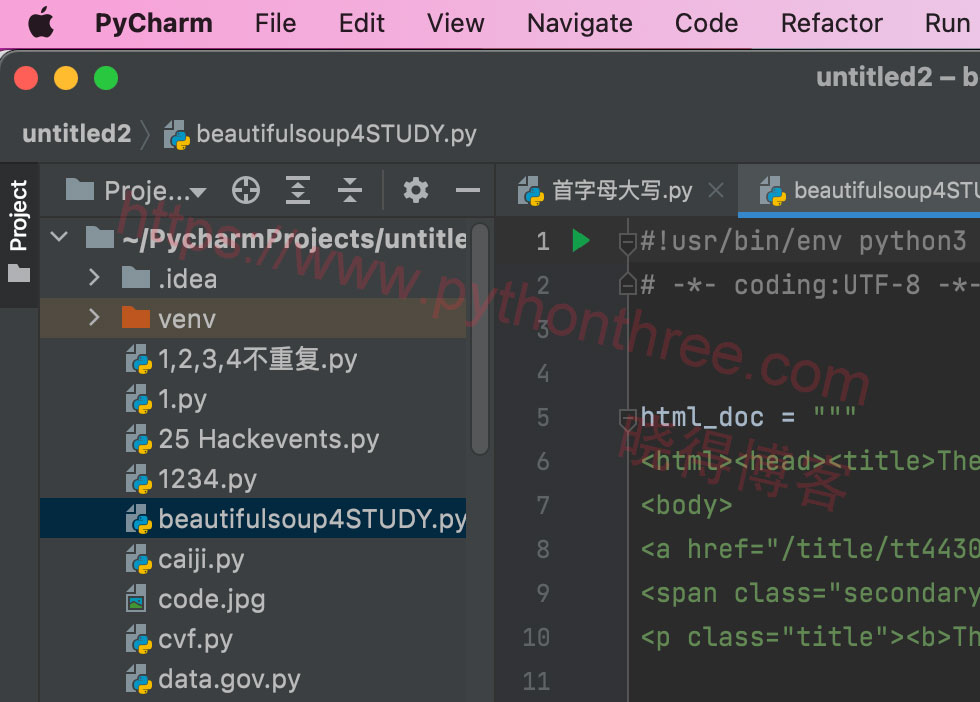Click the image file icon of code.jpg
The width and height of the screenshot is (980, 702).
136,599
